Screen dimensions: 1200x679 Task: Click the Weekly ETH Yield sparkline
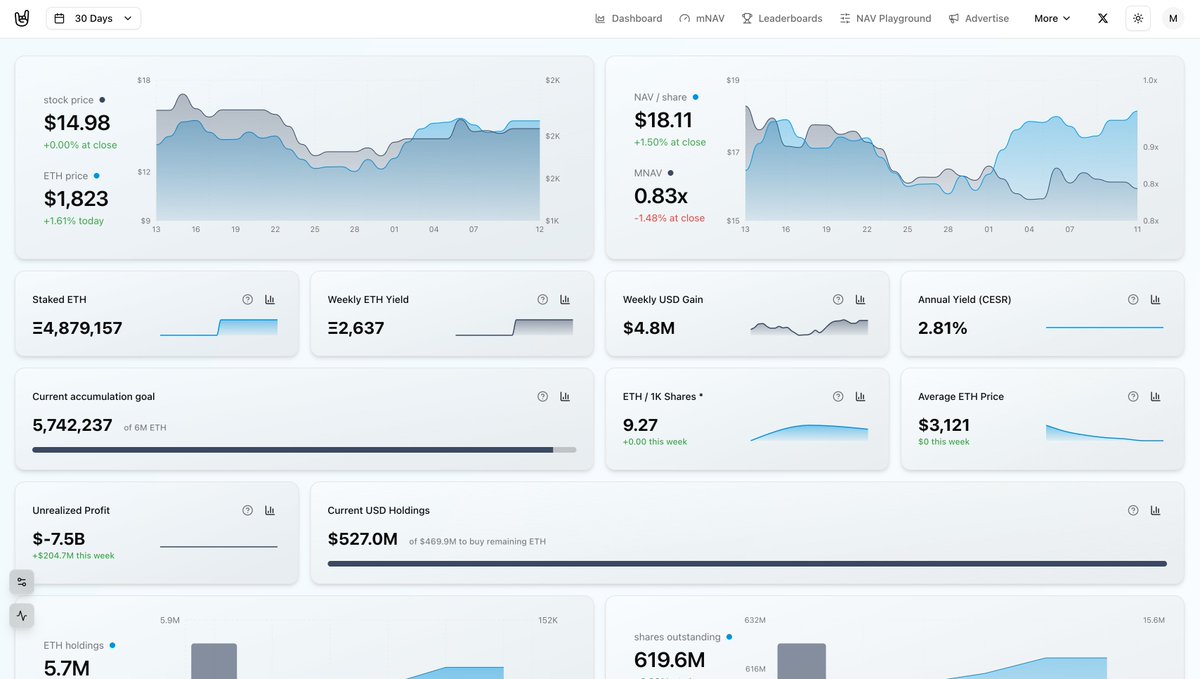(x=514, y=327)
